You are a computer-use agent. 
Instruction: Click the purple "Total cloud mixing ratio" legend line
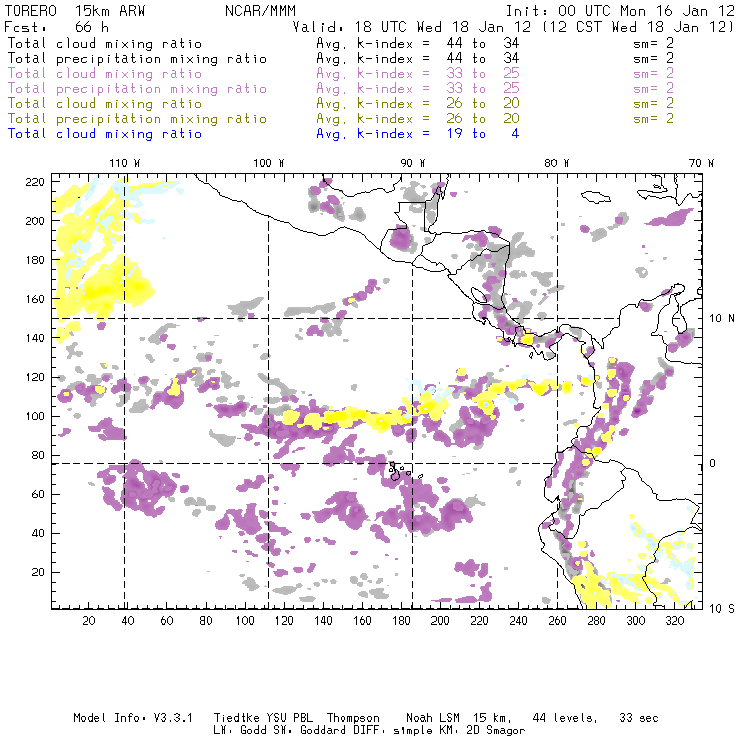[104, 74]
